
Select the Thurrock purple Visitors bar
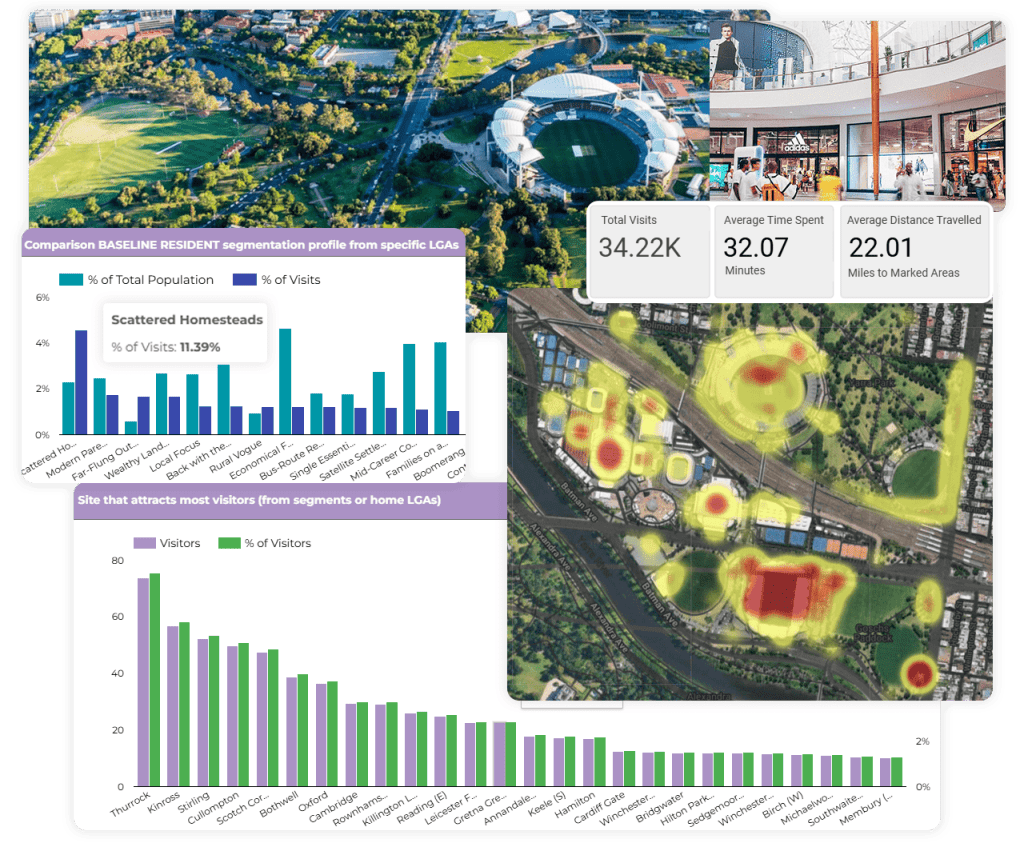coord(143,682)
